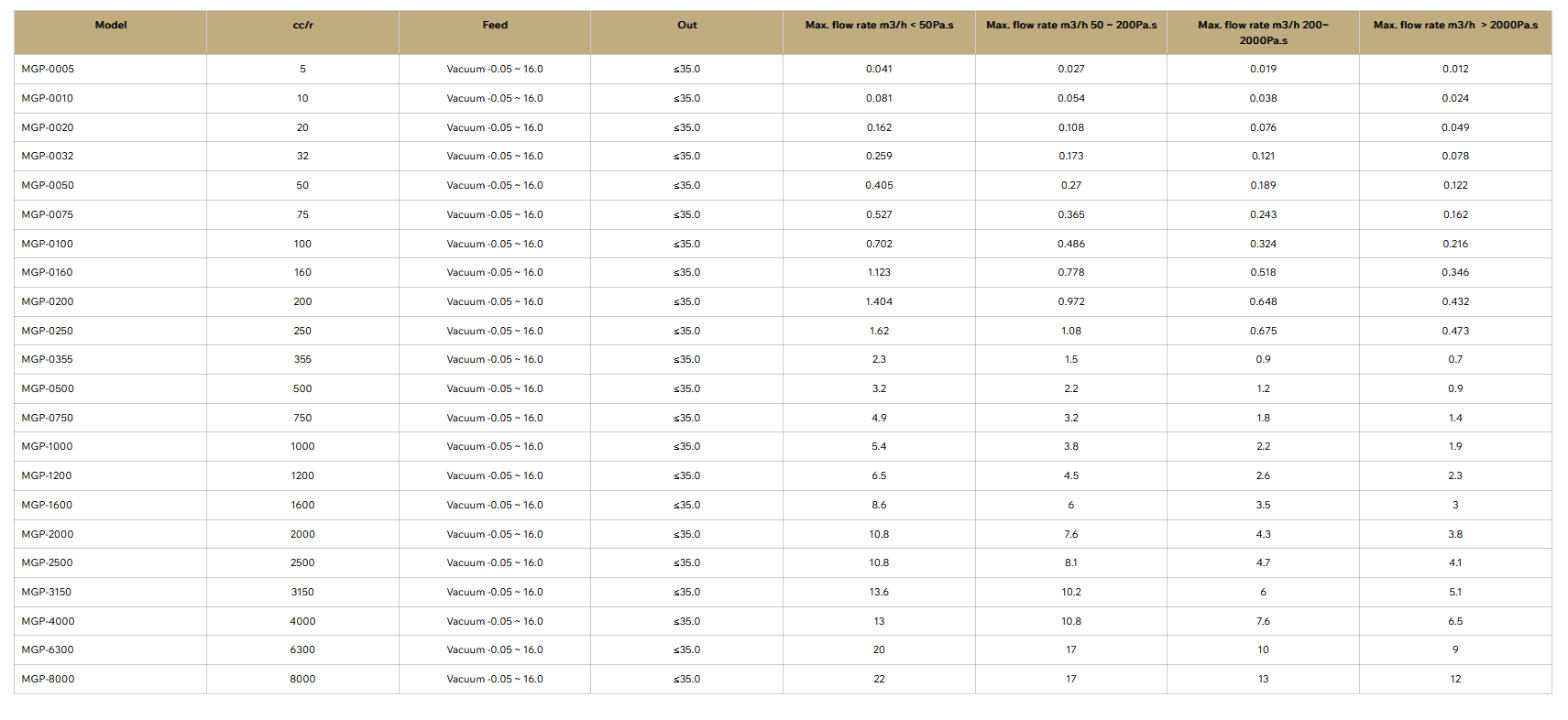The width and height of the screenshot is (1568, 720).
Task: Click the MGP-1000 model cell
Action: (x=48, y=446)
